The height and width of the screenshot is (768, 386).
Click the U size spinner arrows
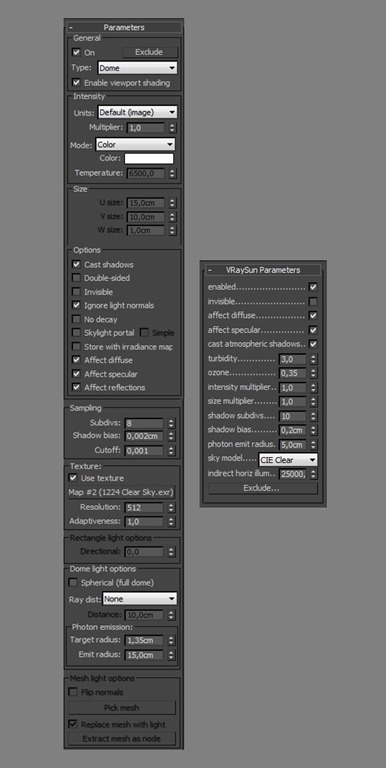tap(172, 203)
